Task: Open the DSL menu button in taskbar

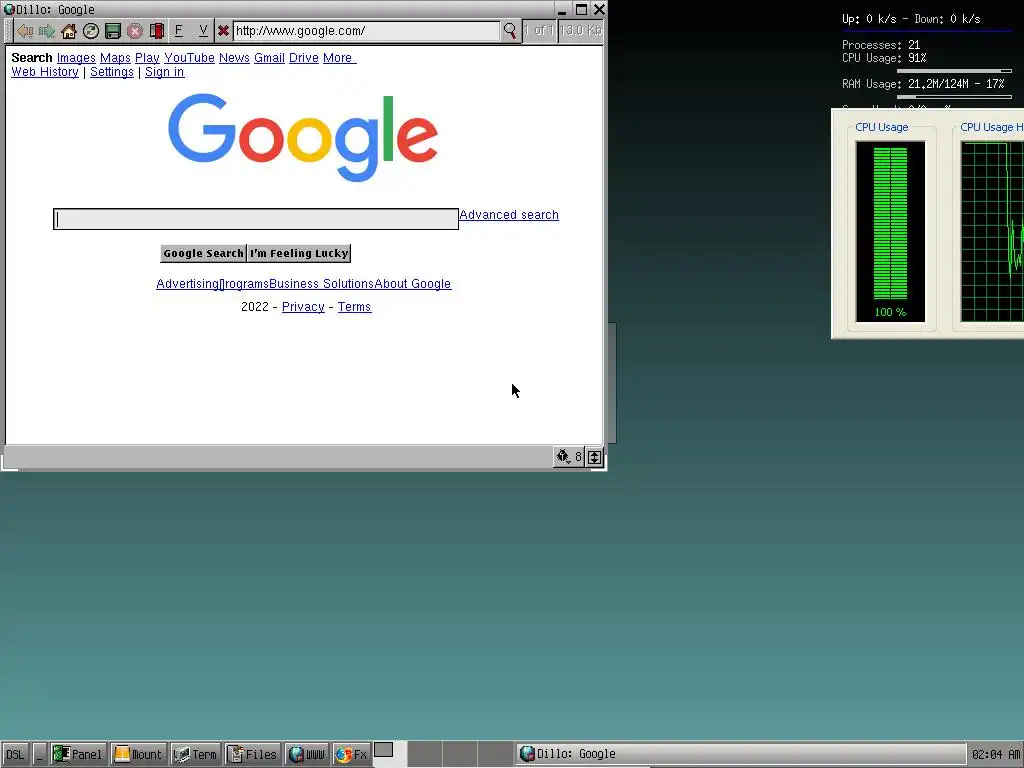Action: (x=15, y=754)
